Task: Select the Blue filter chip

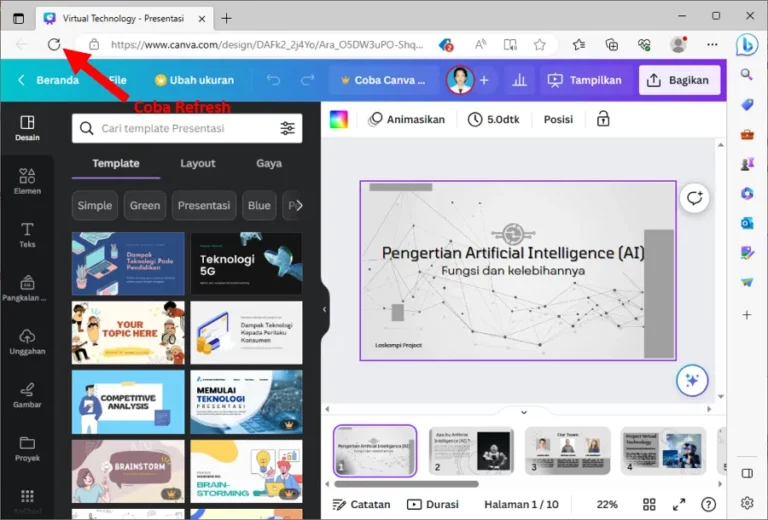Action: pyautogui.click(x=259, y=206)
